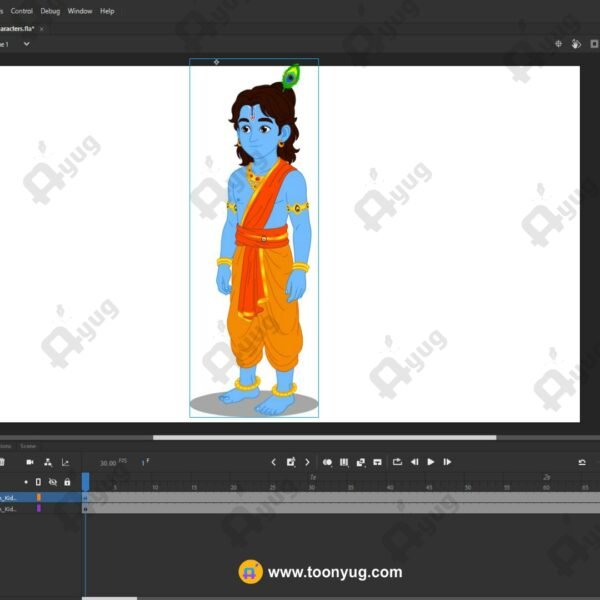Show all layers as outlines
The image size is (600, 600).
(x=38, y=482)
